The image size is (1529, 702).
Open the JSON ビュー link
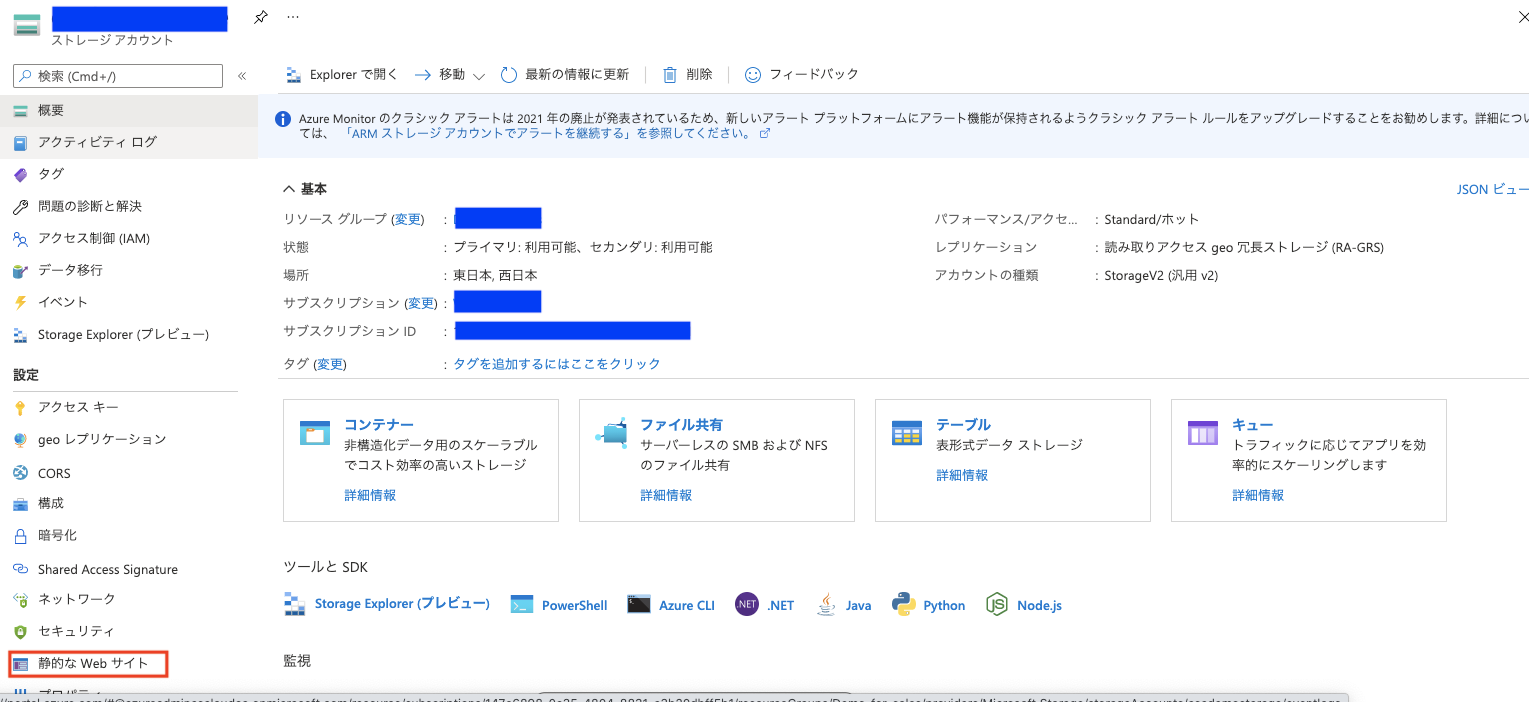[1492, 189]
